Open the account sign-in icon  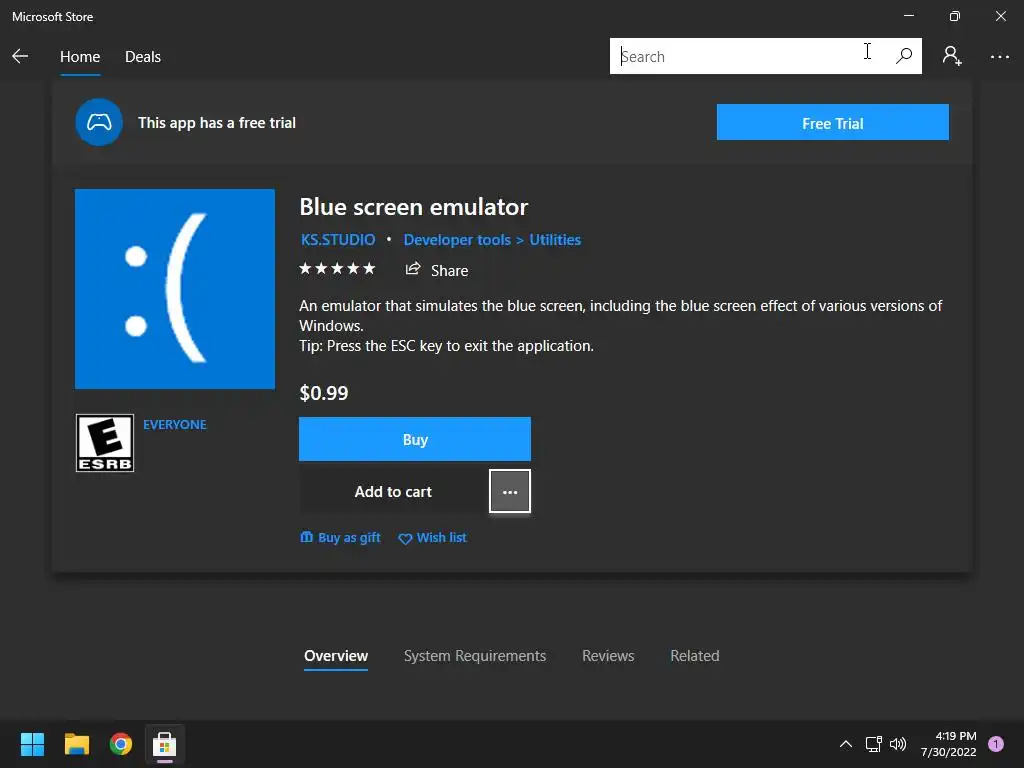point(952,56)
